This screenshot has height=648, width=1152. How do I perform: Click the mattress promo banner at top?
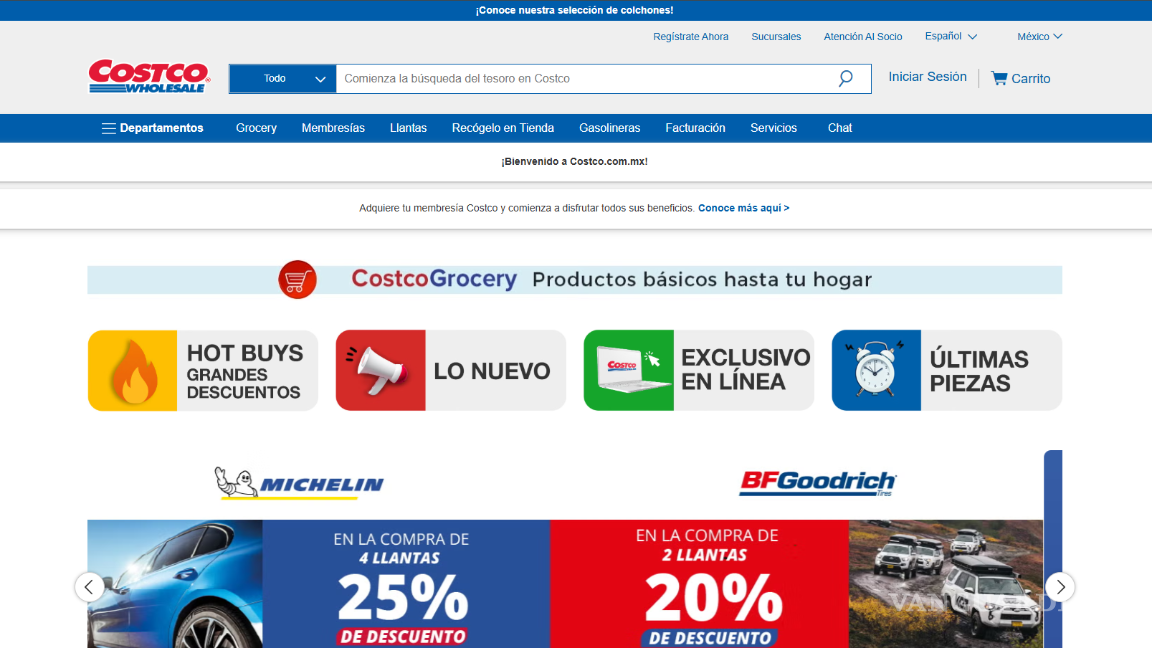click(576, 9)
